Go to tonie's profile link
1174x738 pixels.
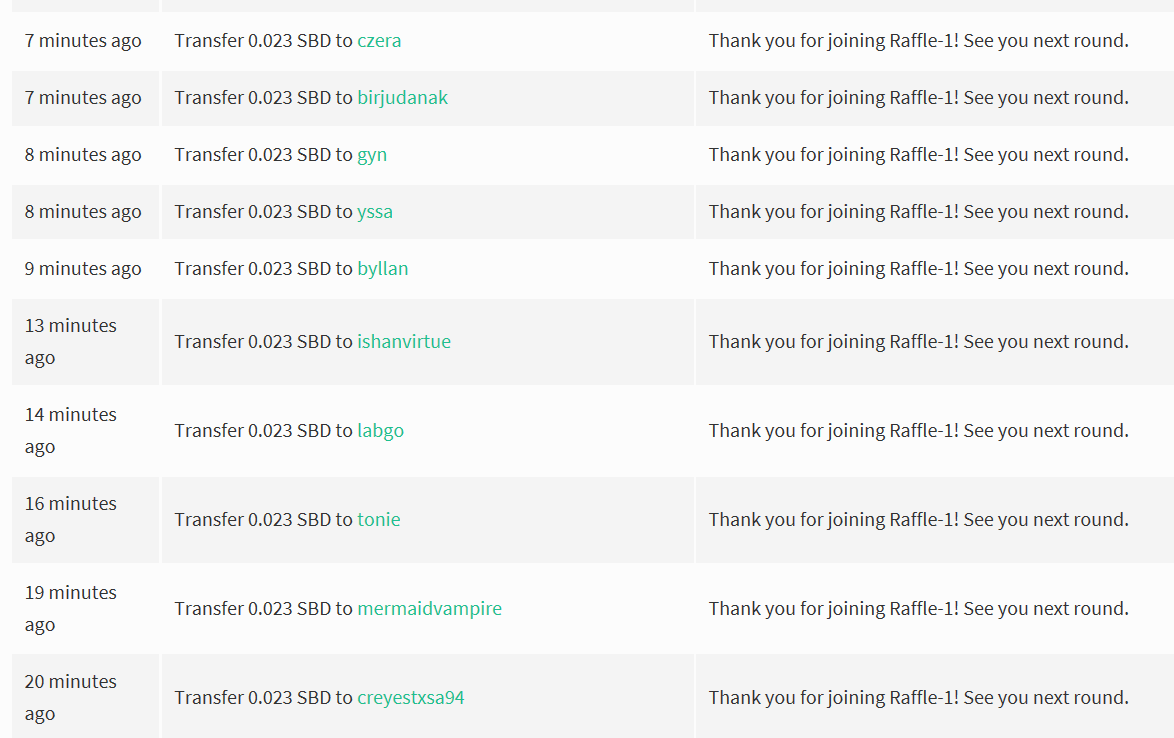pos(378,520)
